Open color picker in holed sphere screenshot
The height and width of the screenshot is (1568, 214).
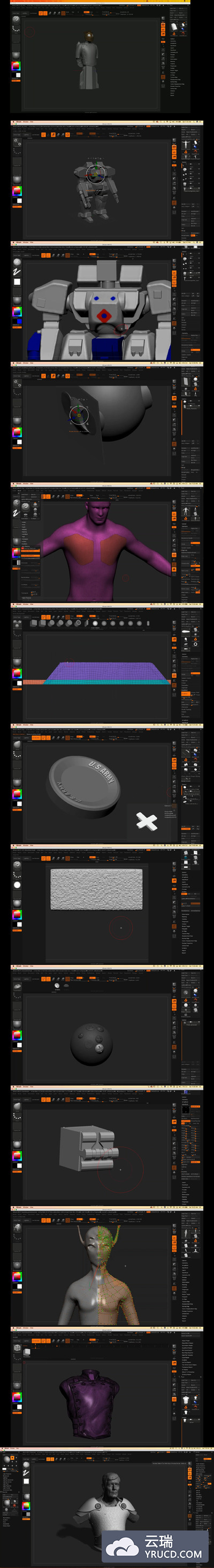tap(17, 1035)
